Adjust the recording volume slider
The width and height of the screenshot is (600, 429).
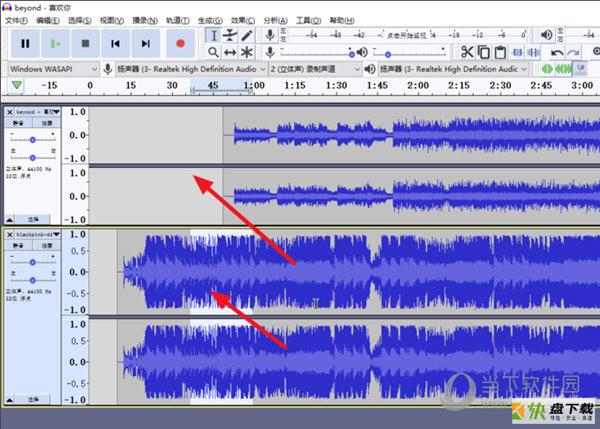(x=316, y=52)
